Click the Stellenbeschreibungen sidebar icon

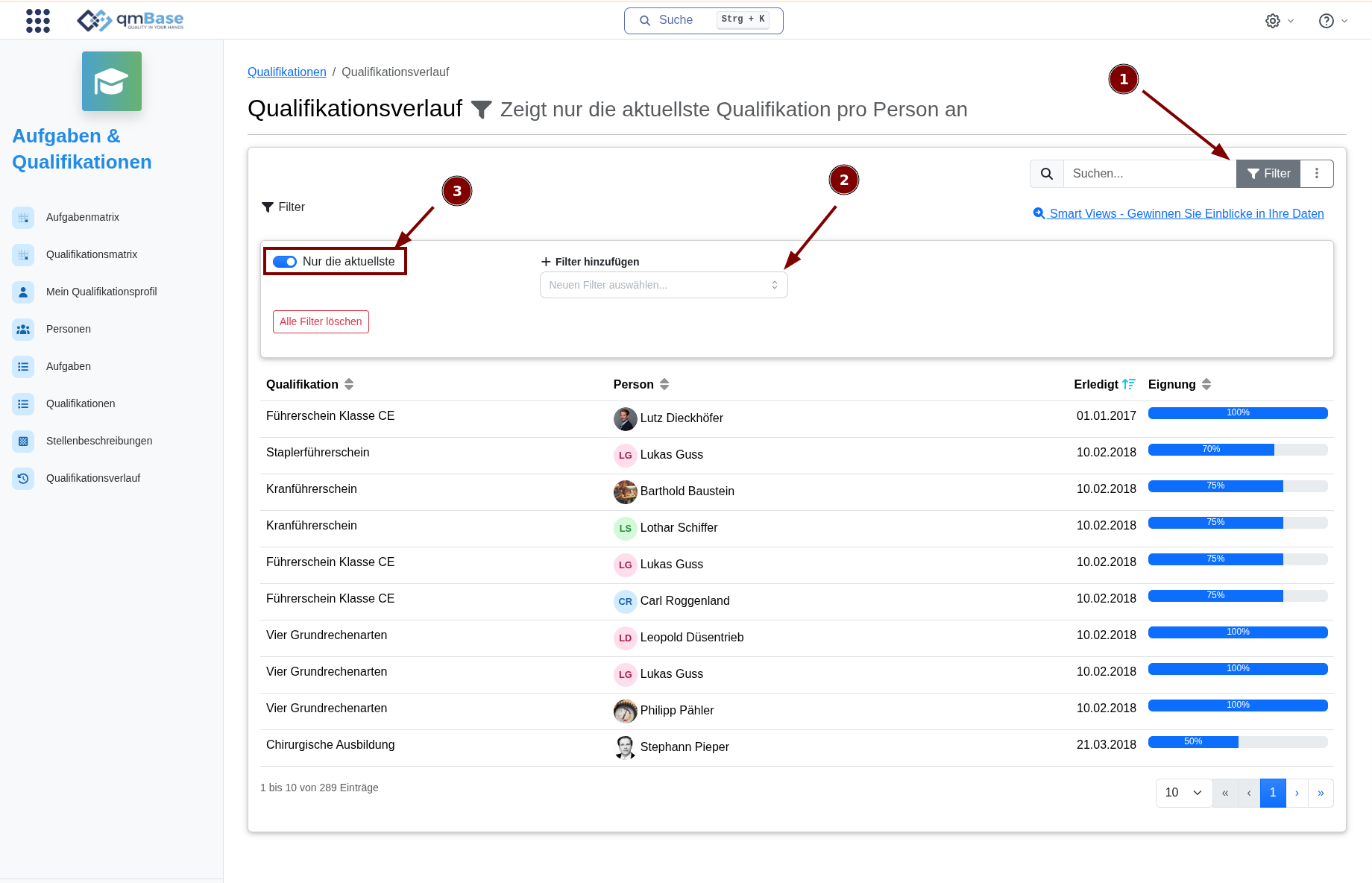(23, 441)
